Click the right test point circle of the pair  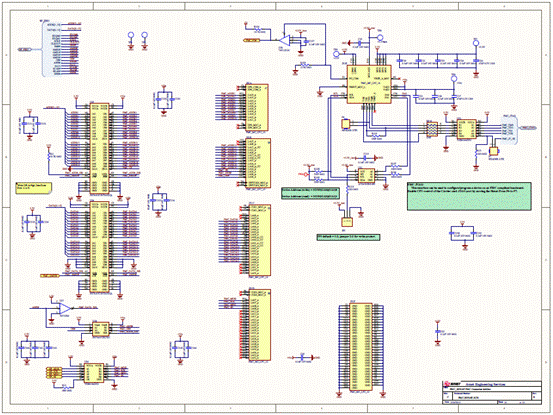point(144,35)
